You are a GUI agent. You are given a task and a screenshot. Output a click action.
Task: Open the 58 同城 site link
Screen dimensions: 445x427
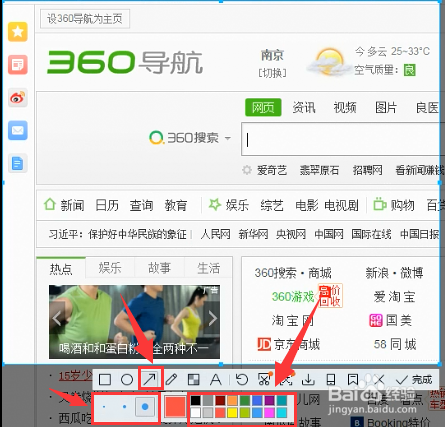pos(395,344)
